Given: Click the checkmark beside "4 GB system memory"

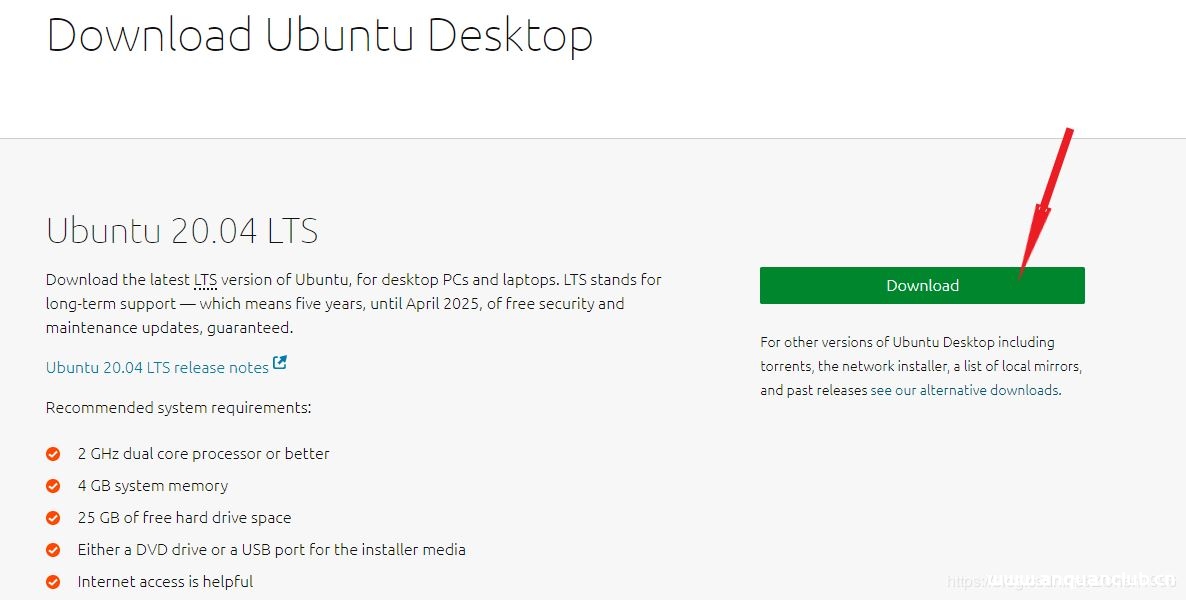Looking at the screenshot, I should pyautogui.click(x=53, y=485).
